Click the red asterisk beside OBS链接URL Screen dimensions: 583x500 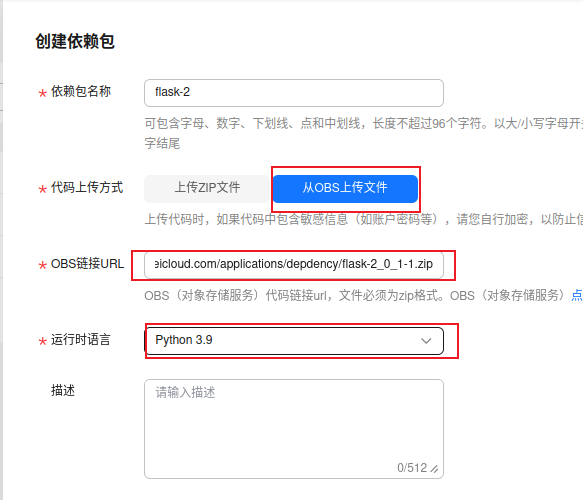coord(43,265)
